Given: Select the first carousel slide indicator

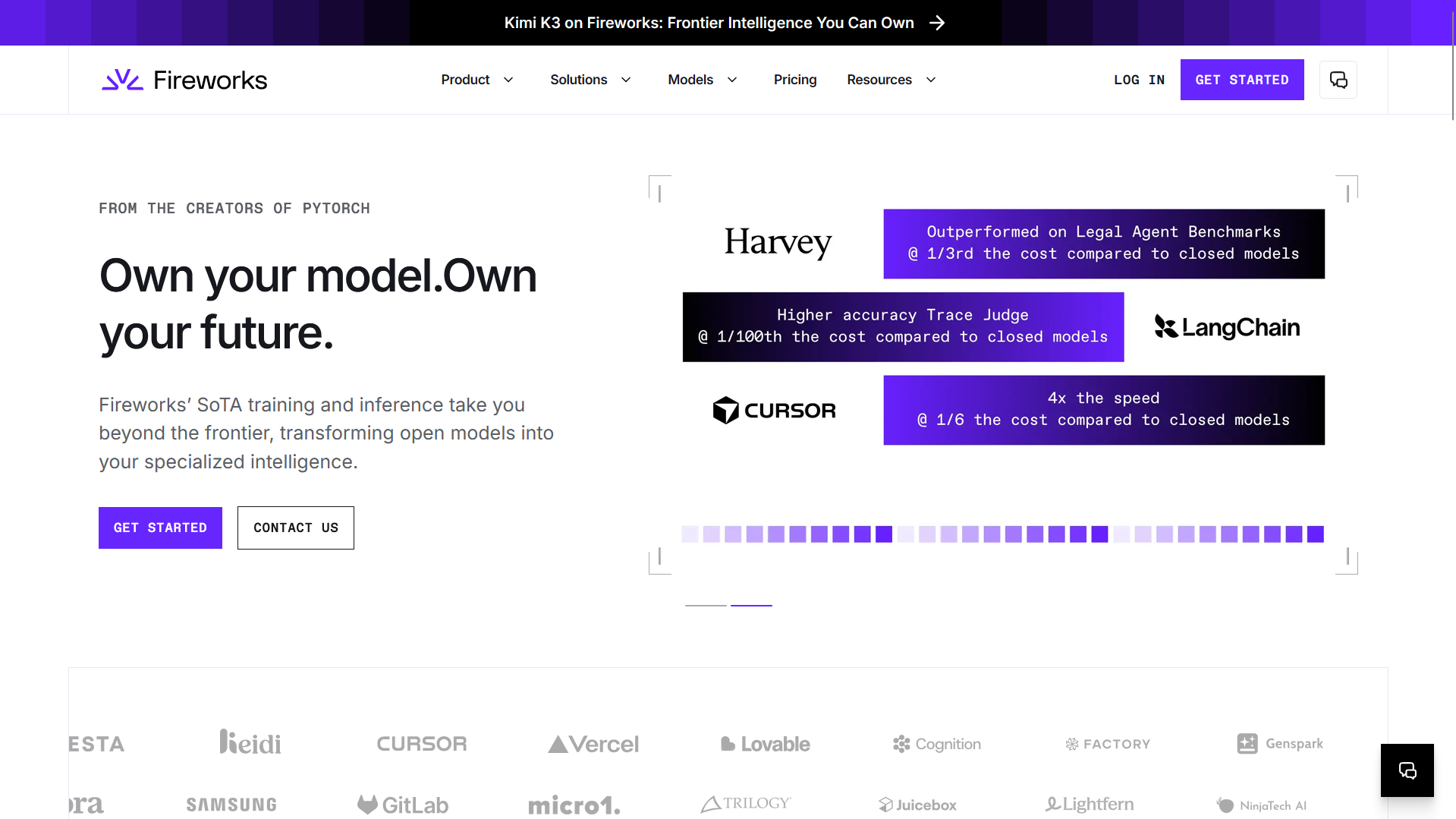Looking at the screenshot, I should 706,605.
